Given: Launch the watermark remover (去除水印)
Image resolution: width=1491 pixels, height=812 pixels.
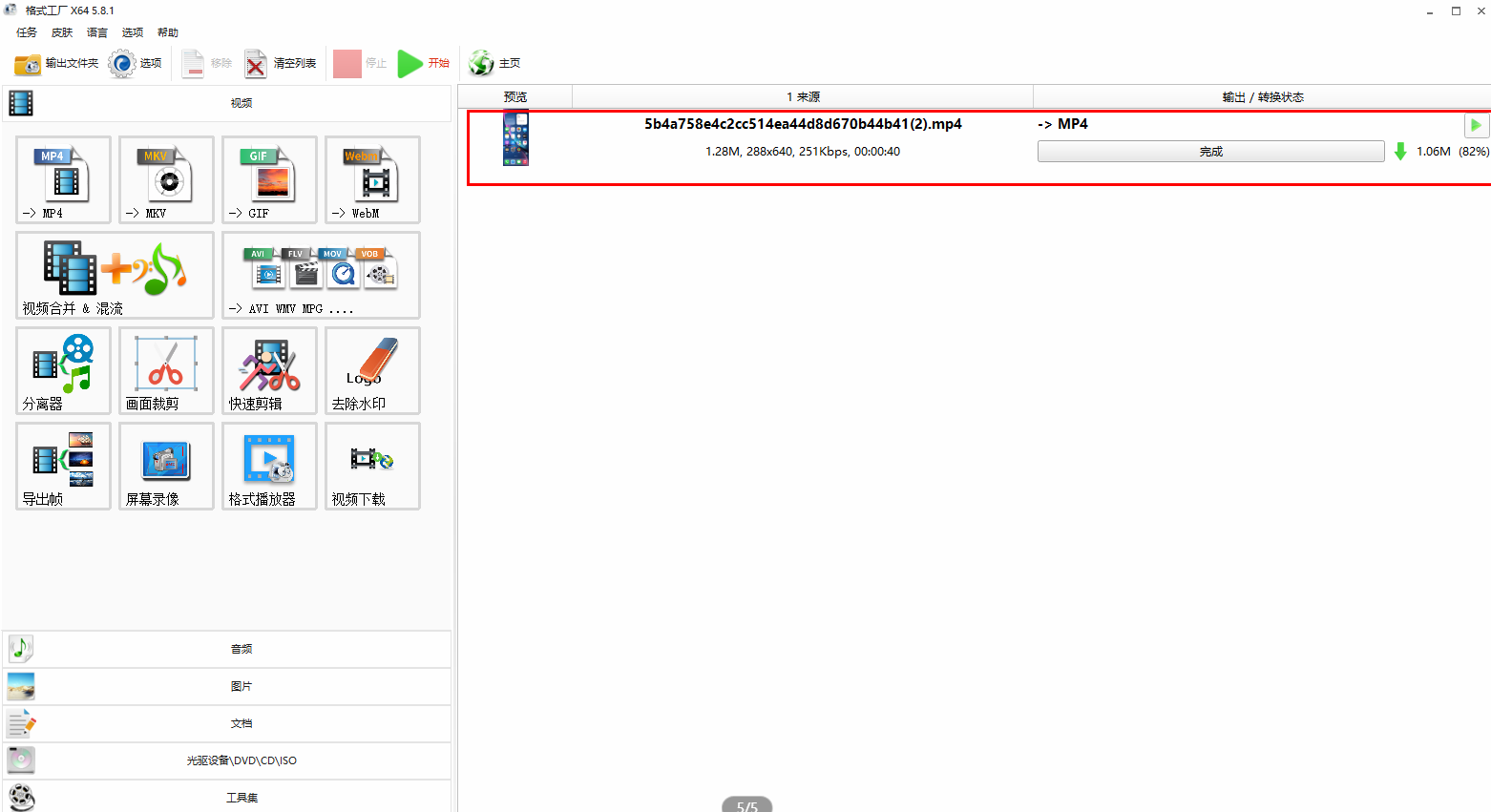Looking at the screenshot, I should tap(372, 370).
